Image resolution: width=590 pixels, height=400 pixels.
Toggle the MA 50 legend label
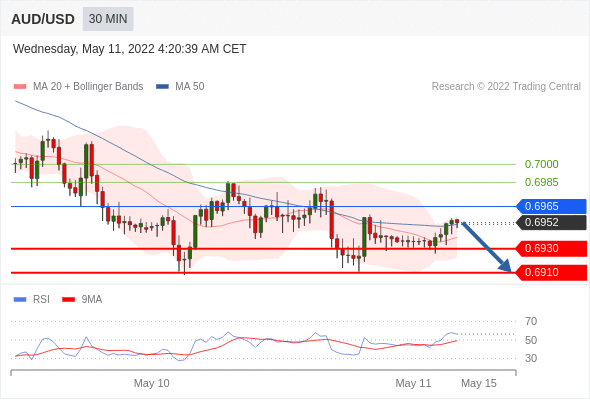click(x=190, y=87)
